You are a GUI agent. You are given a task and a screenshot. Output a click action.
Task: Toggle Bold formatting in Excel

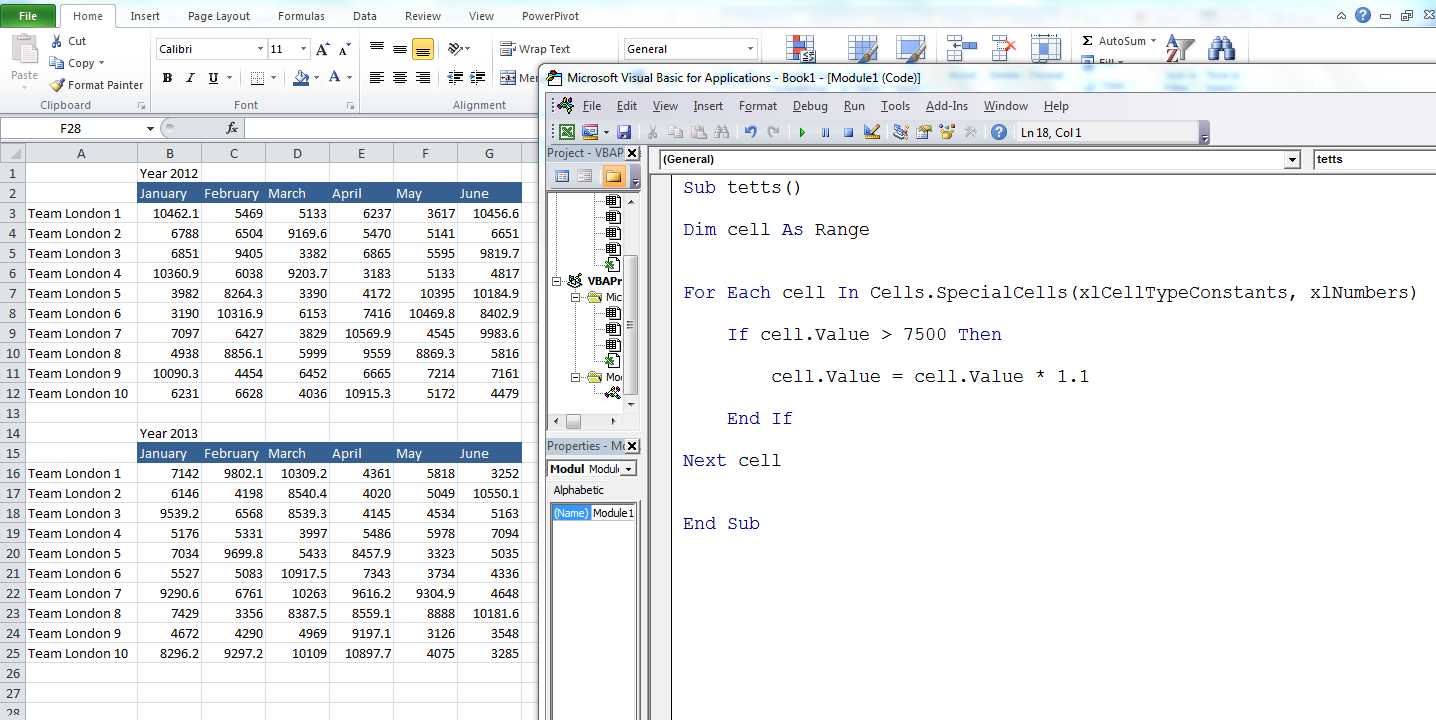point(167,78)
